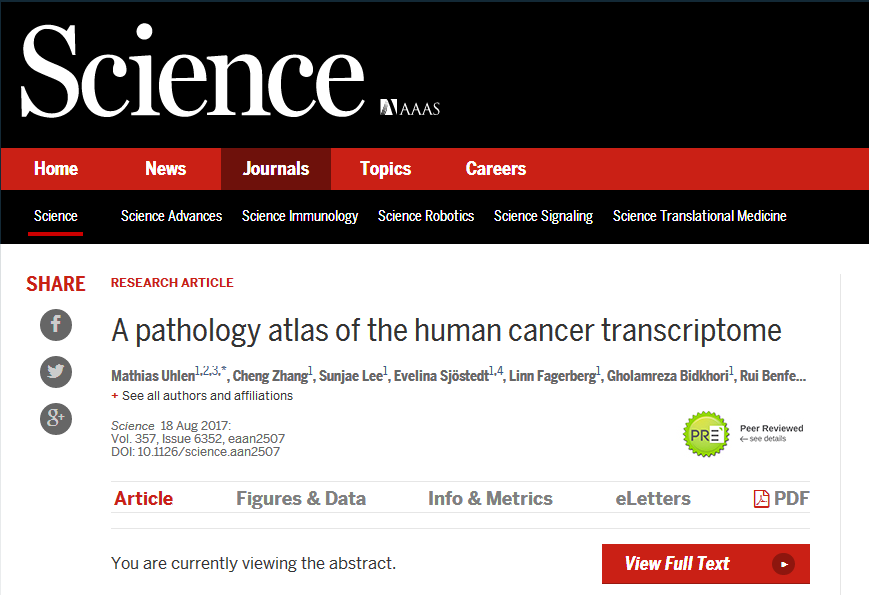Click the PDF document icon
869x595 pixels.
pyautogui.click(x=762, y=498)
